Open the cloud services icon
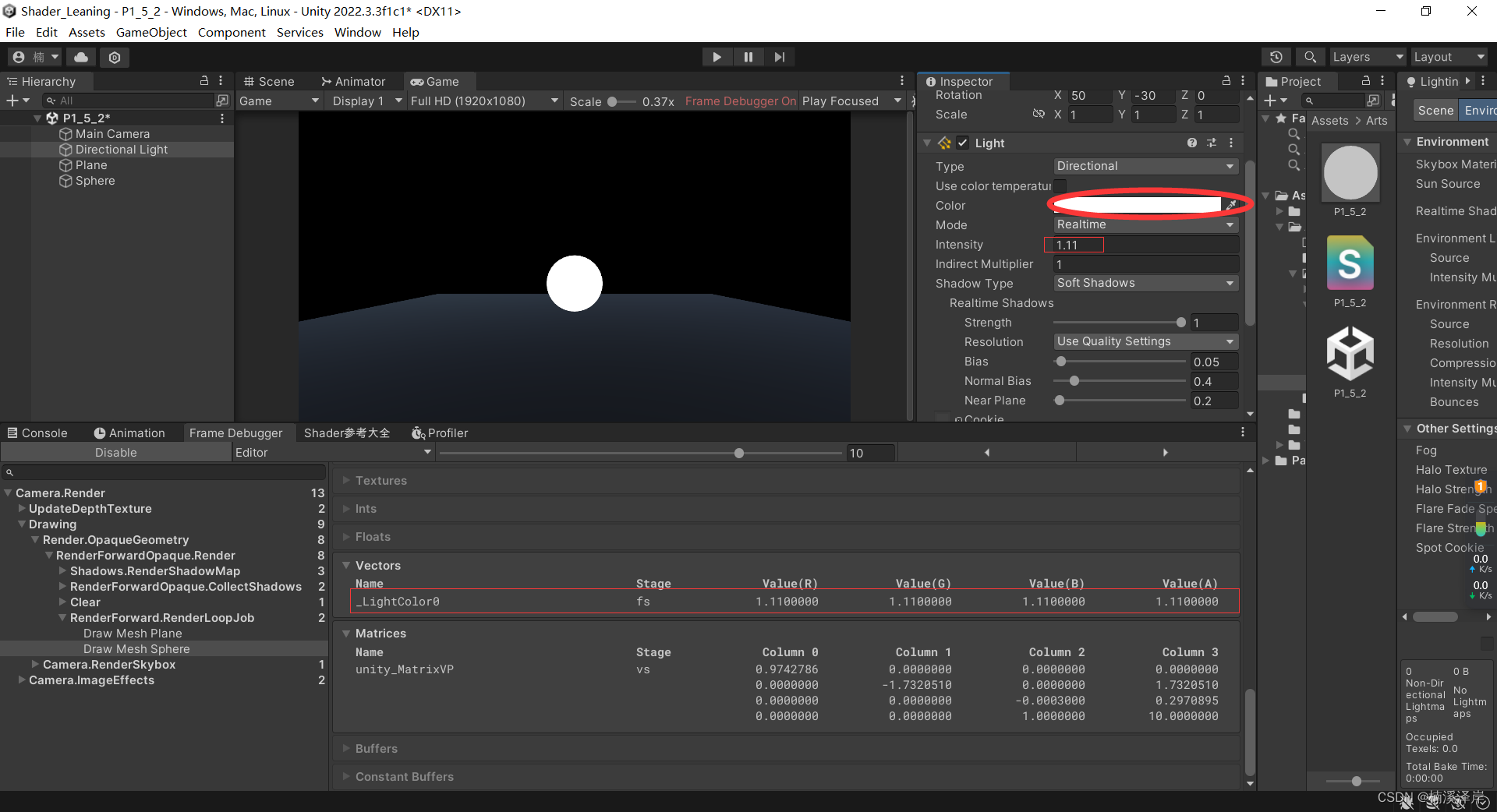Screen dimensions: 1497x812 81,57
